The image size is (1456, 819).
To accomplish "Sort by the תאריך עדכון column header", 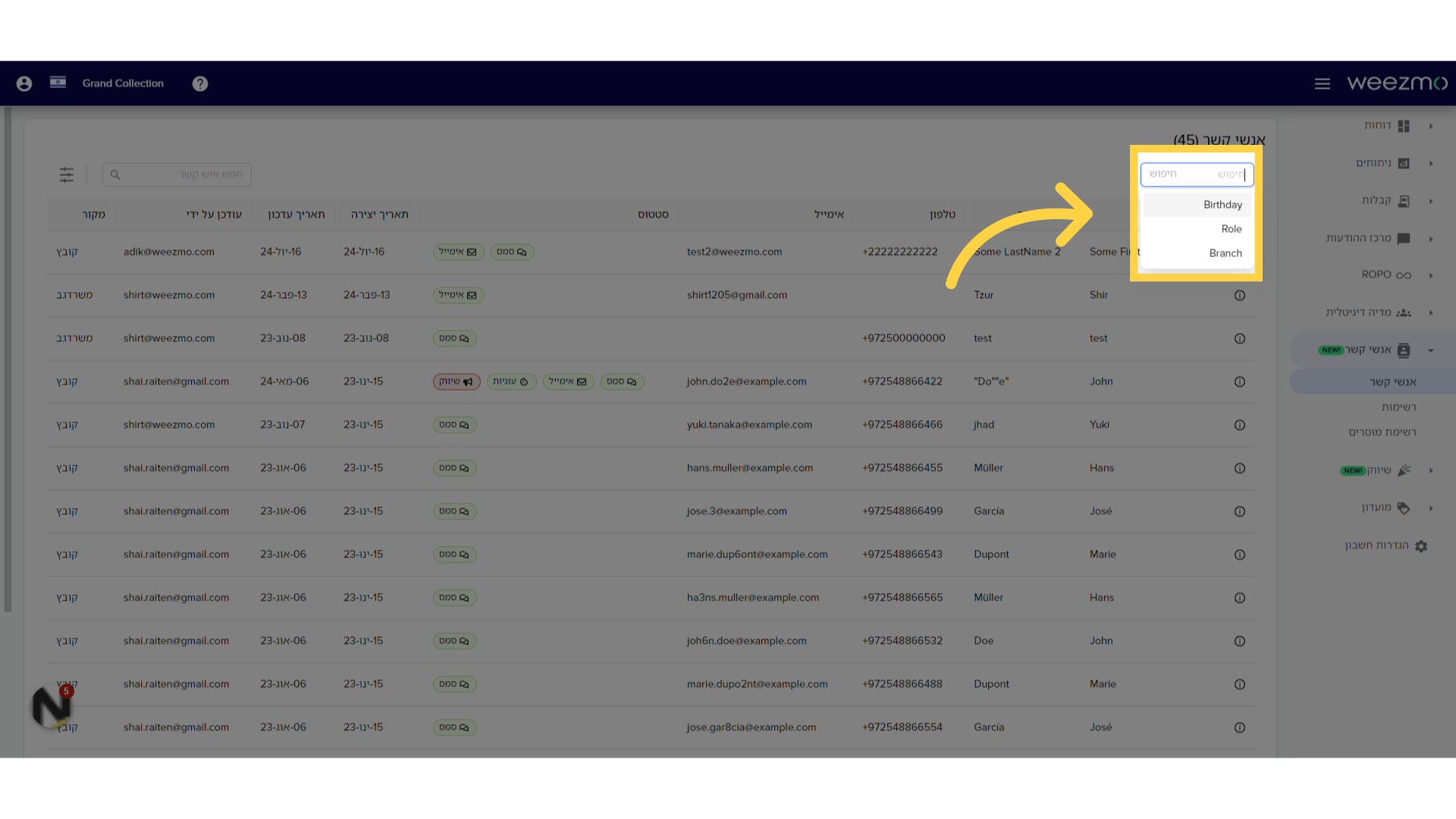I will click(x=296, y=215).
